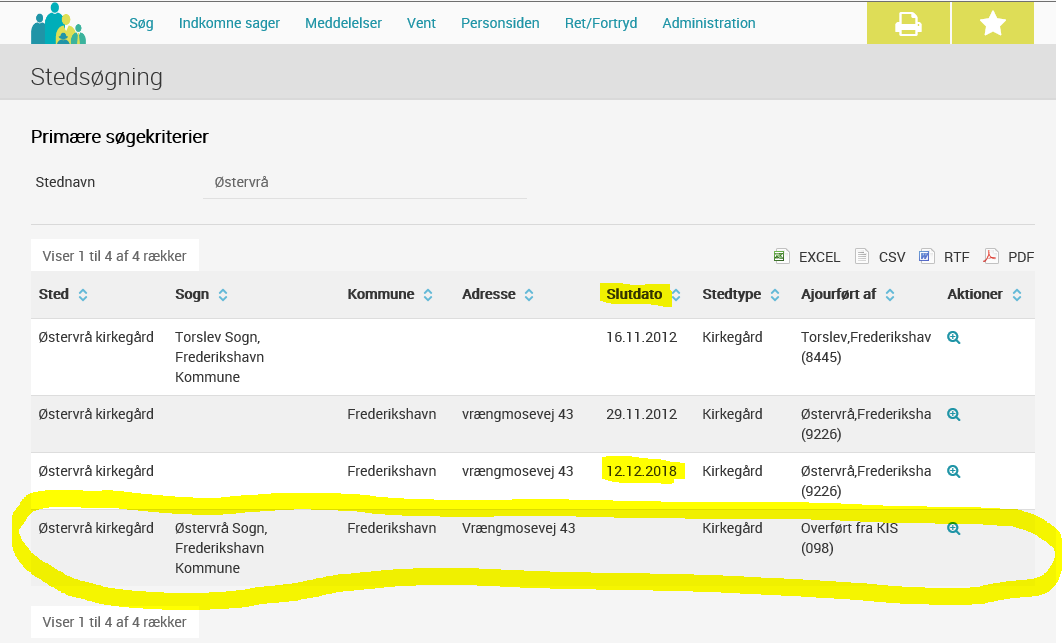Open the Personsiden menu
Screen dimensions: 1062x643
coord(501,23)
